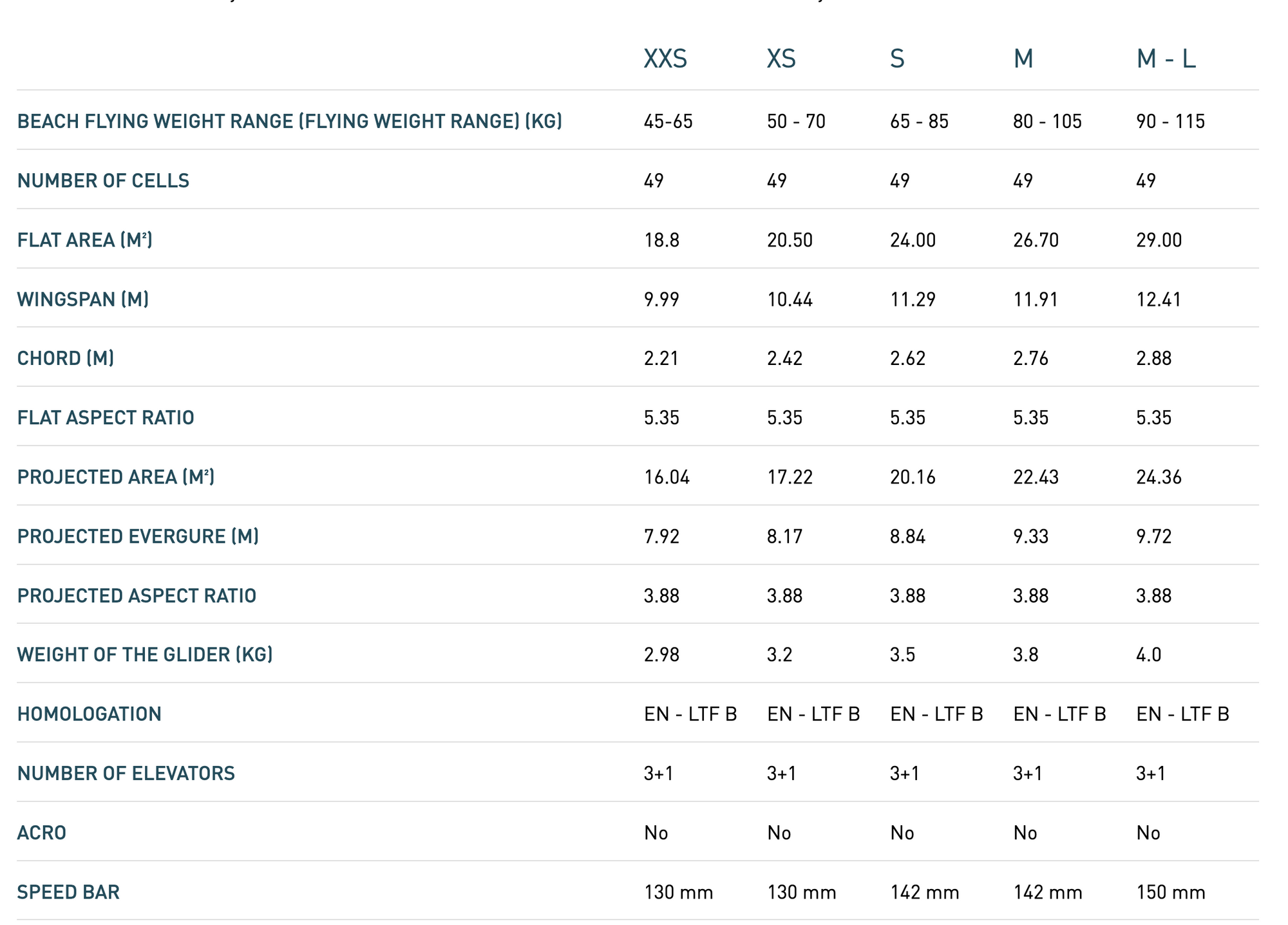Select the Homologation row label

click(90, 714)
